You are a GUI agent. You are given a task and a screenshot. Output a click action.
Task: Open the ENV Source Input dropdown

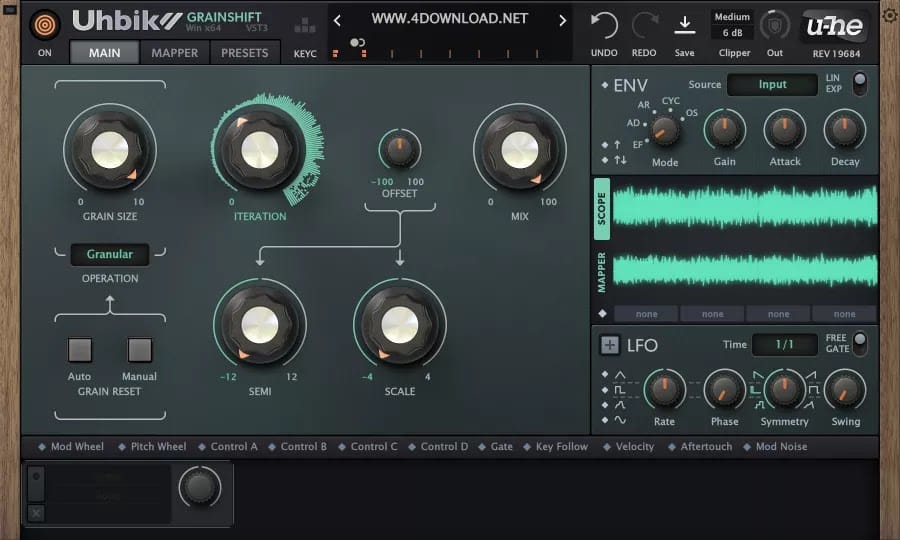point(771,85)
